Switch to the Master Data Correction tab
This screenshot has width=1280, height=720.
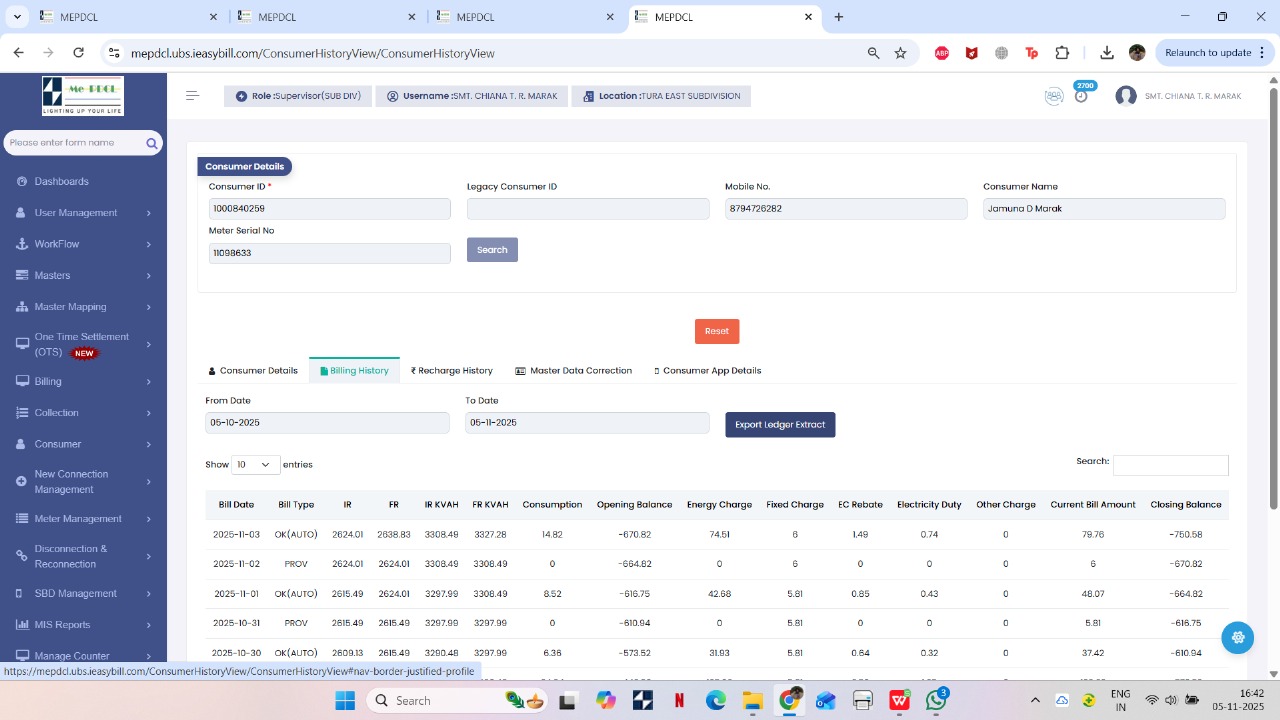click(573, 370)
